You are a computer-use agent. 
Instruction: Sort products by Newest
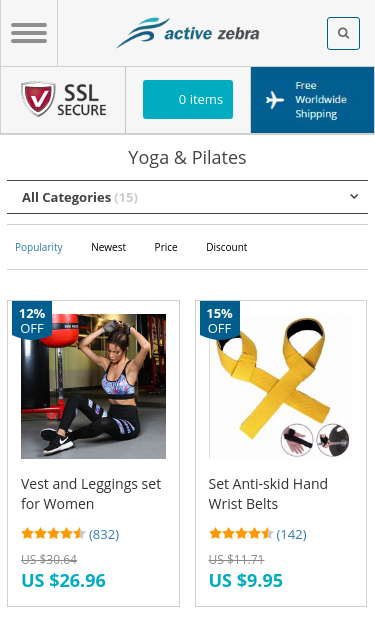coord(108,247)
